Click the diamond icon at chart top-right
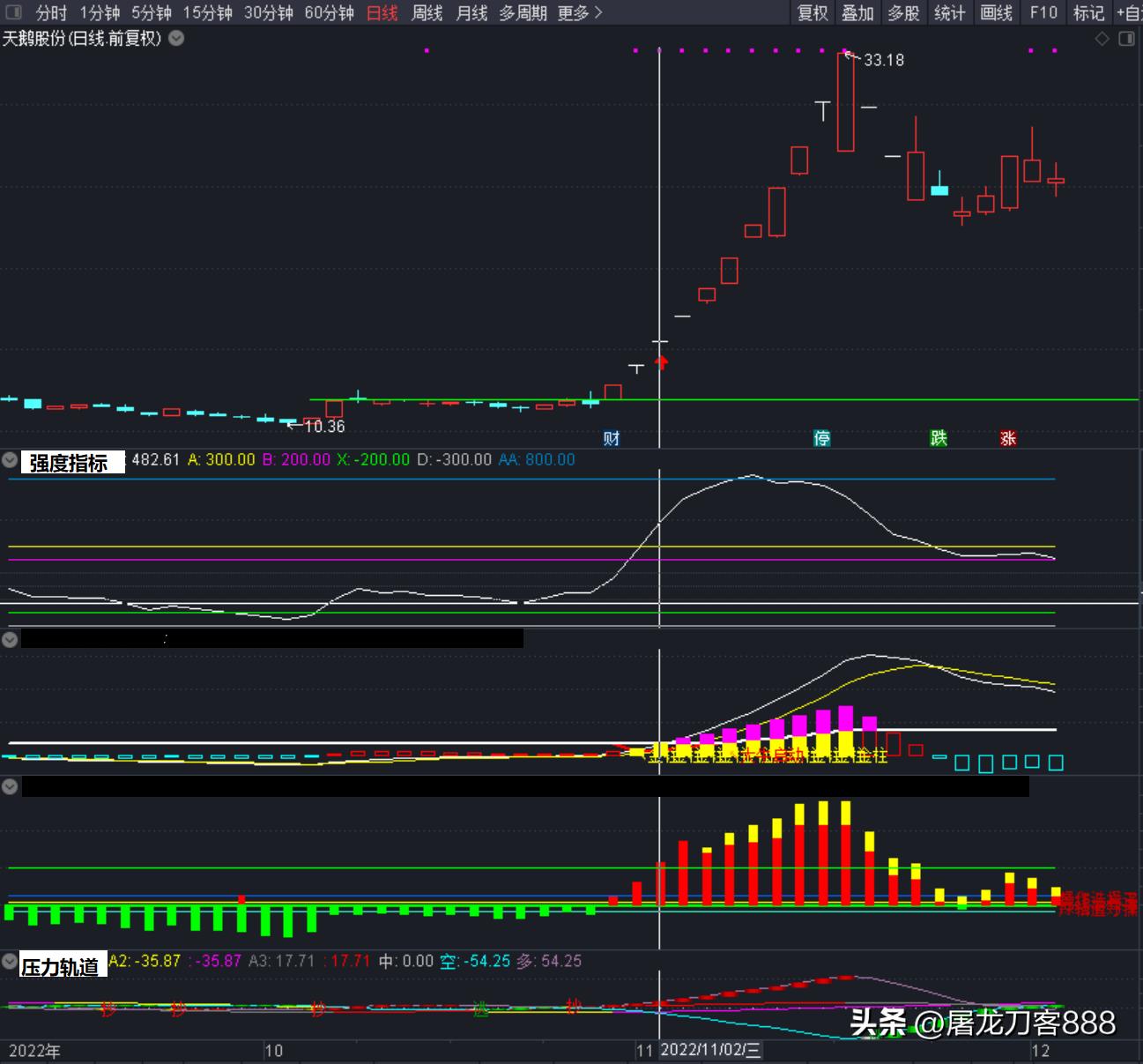 click(1102, 39)
